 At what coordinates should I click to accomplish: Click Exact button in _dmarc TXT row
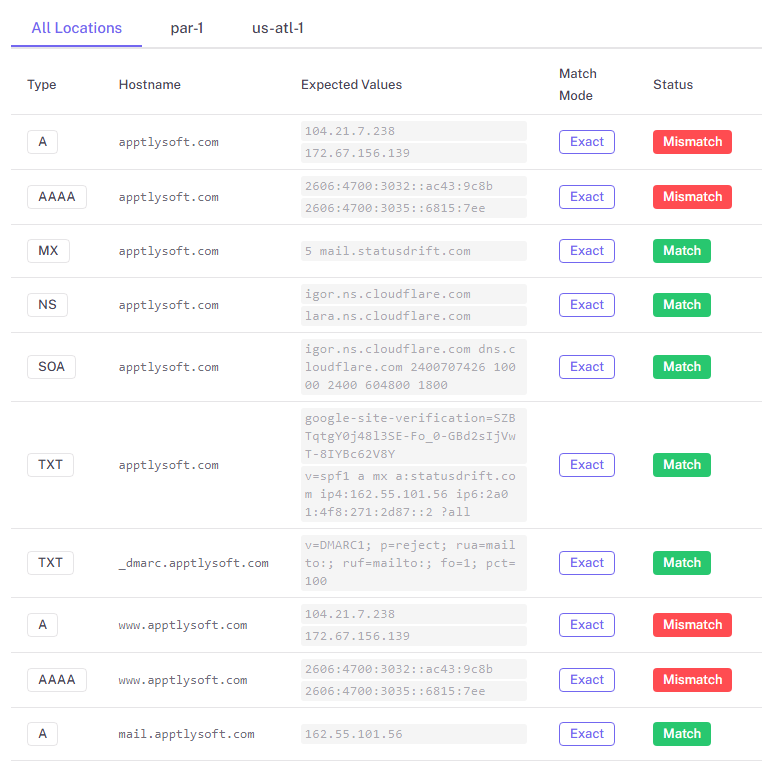(586, 563)
